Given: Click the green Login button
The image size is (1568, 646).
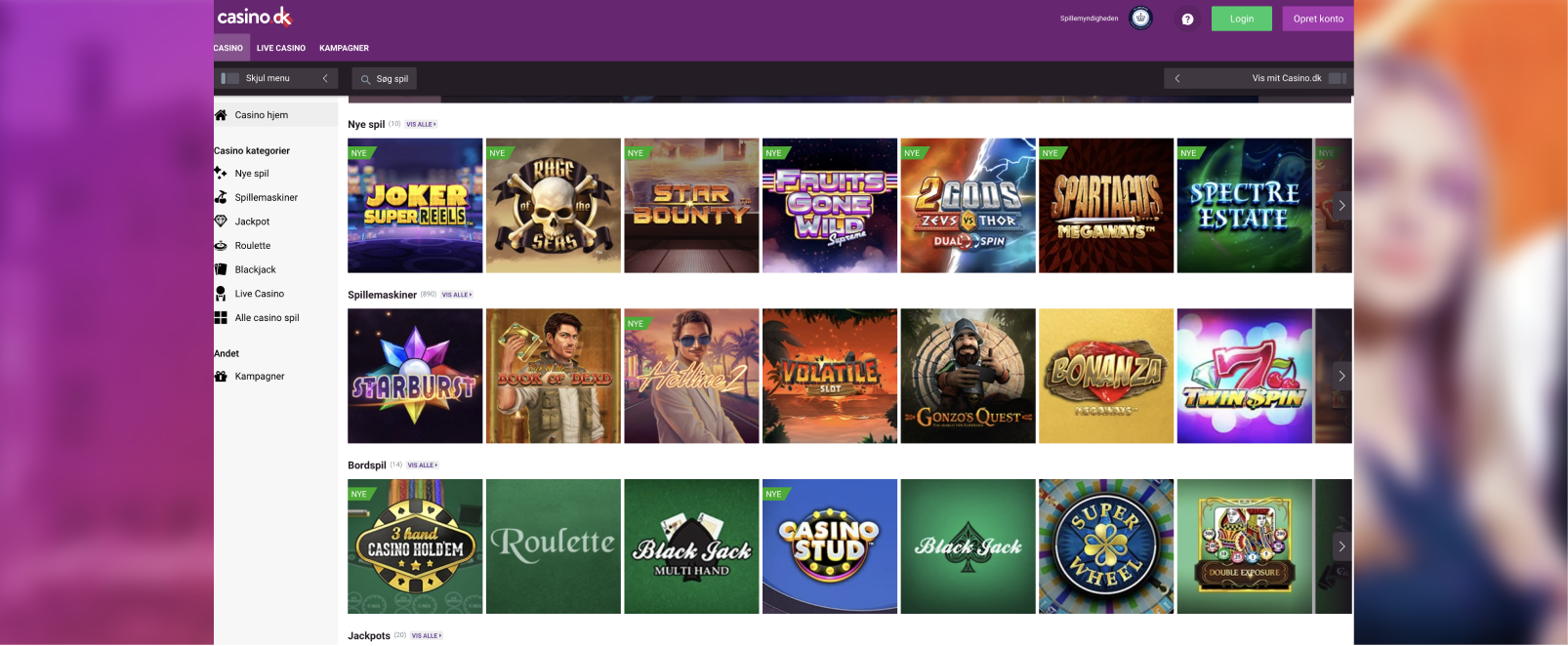Looking at the screenshot, I should pyautogui.click(x=1242, y=19).
